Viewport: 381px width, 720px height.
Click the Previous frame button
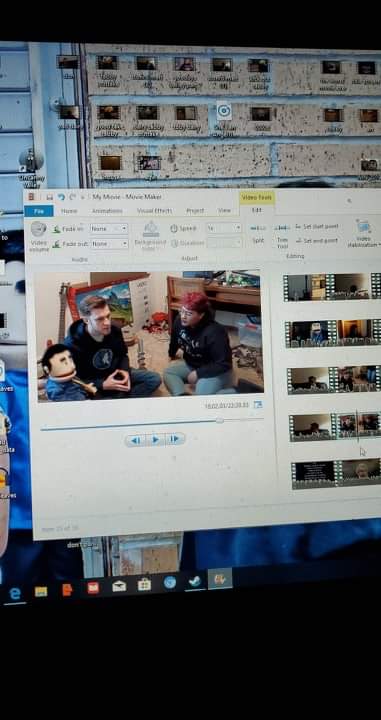pyautogui.click(x=136, y=440)
